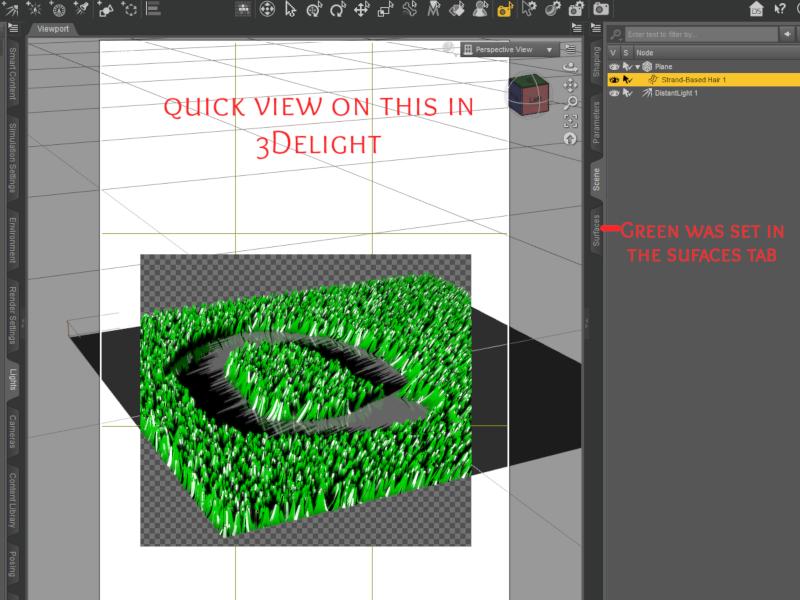The width and height of the screenshot is (800, 600).
Task: Toggle selectability arrow for Strand-Based Hair 1
Action: click(x=627, y=80)
